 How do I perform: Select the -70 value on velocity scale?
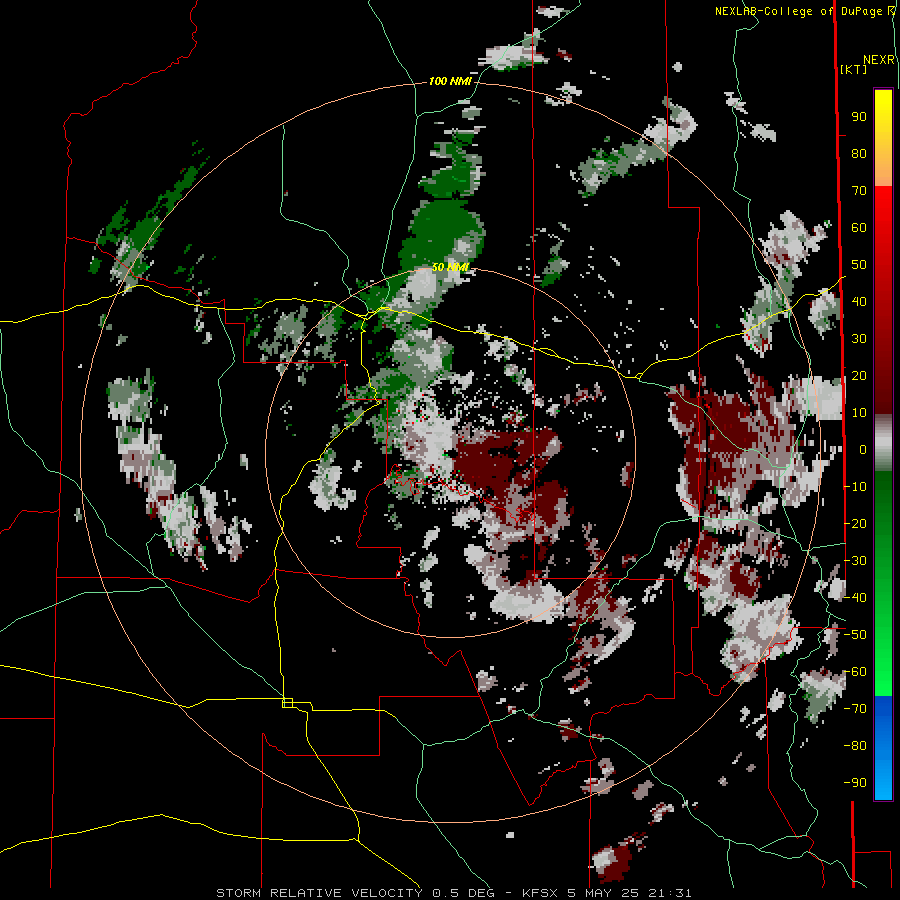coord(855,709)
